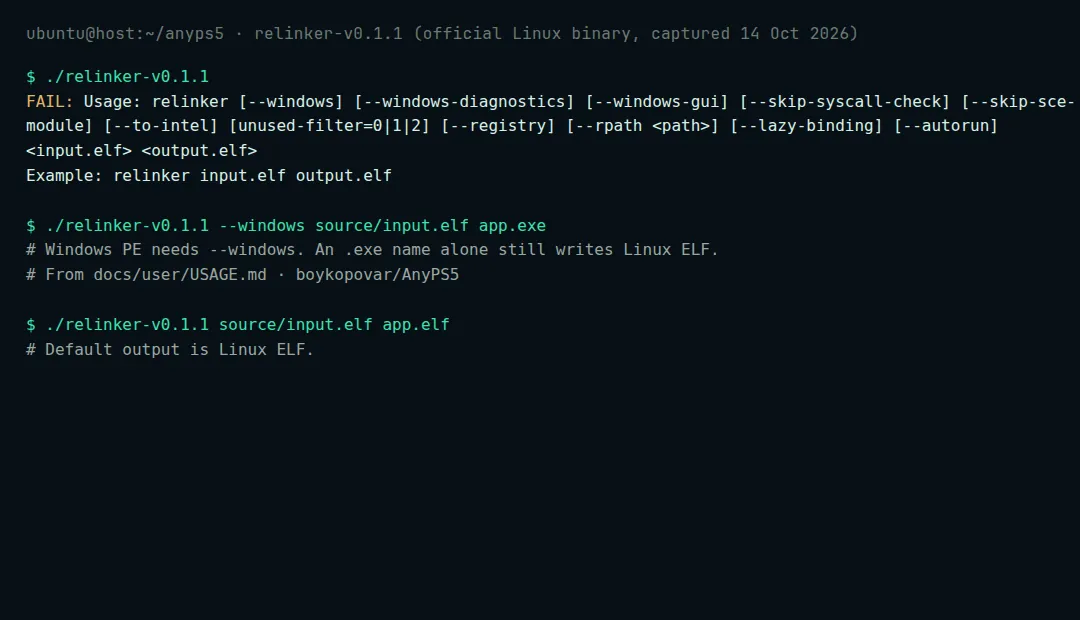Click the command line "$ ./relinker-v0.1.1" with no arguments

tap(118, 76)
